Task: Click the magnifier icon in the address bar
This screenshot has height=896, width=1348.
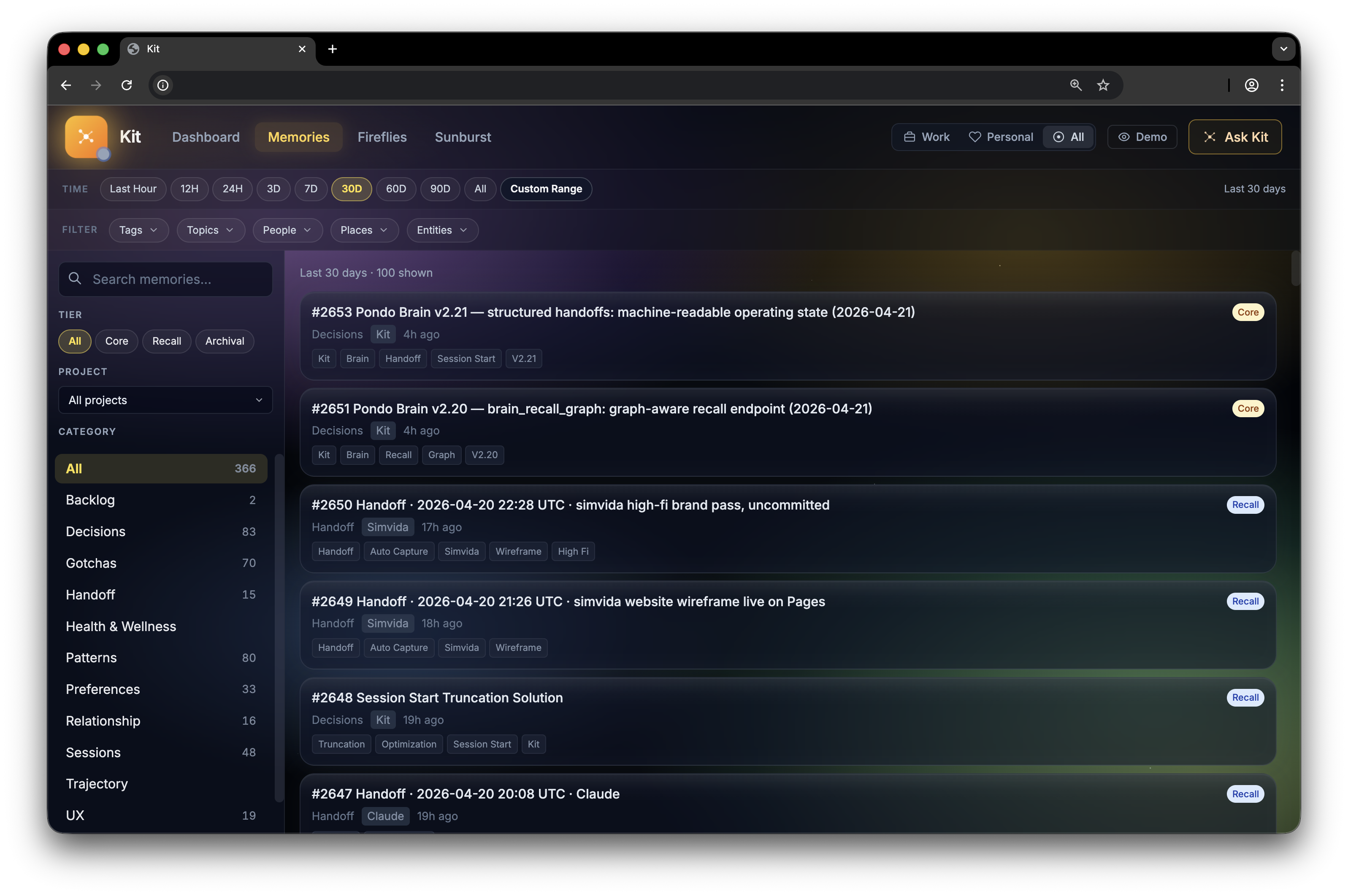Action: point(1075,84)
